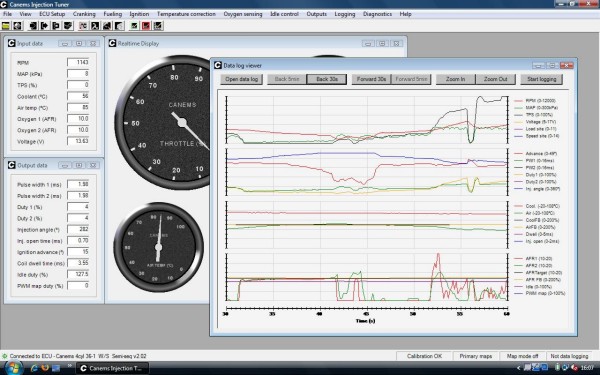Open the Fueling menu
Image resolution: width=600 pixels, height=375 pixels.
(x=112, y=14)
